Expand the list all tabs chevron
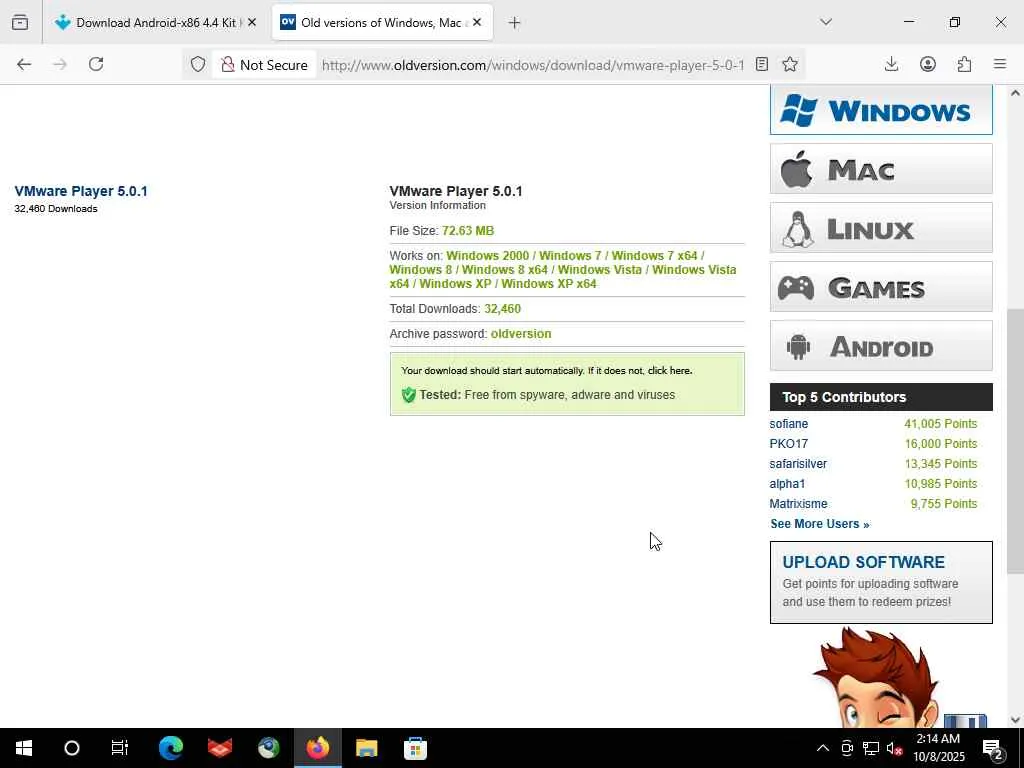This screenshot has height=768, width=1024. click(826, 22)
